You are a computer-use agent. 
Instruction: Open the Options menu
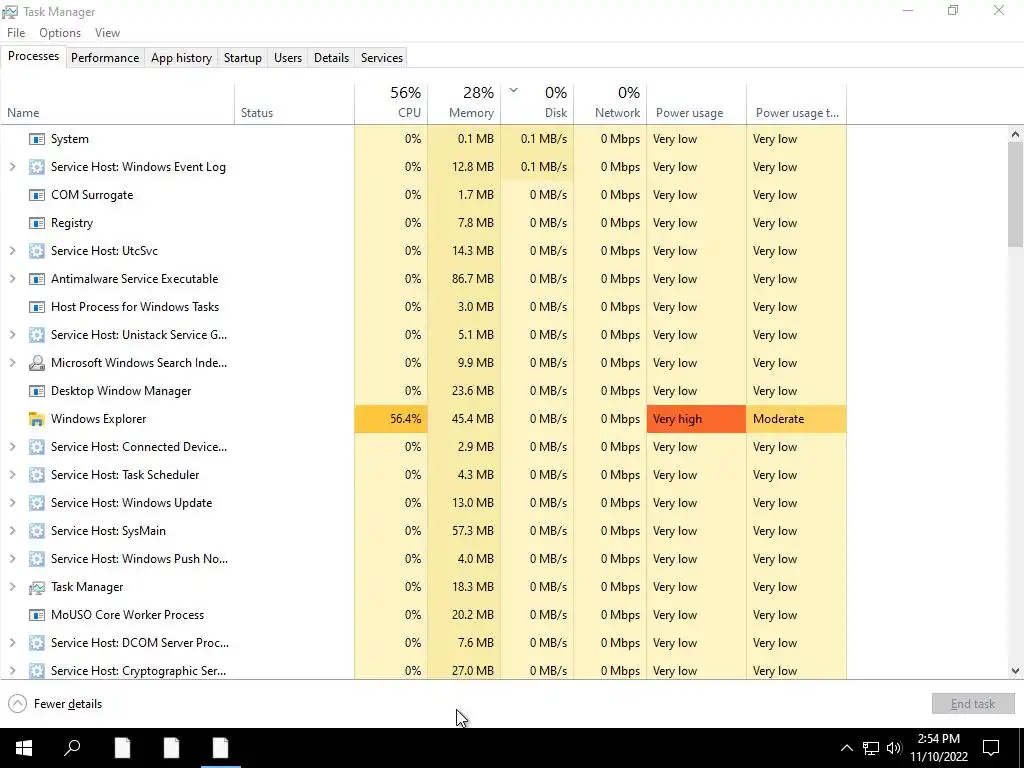(x=60, y=33)
